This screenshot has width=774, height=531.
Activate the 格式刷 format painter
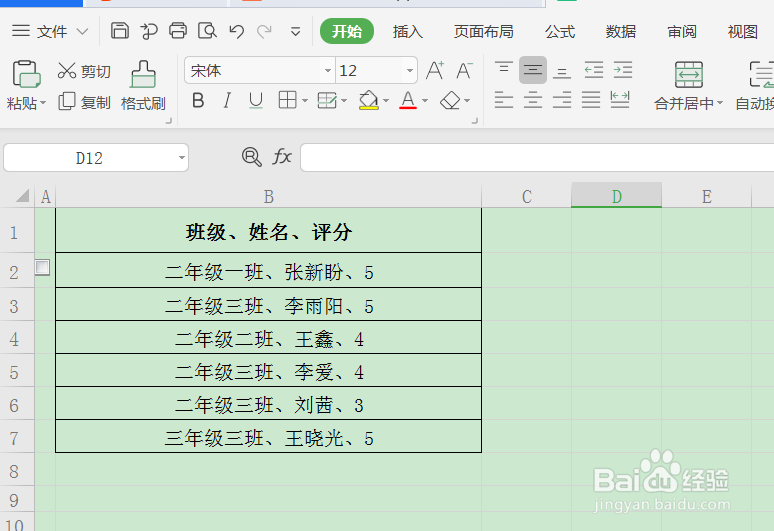[143, 86]
